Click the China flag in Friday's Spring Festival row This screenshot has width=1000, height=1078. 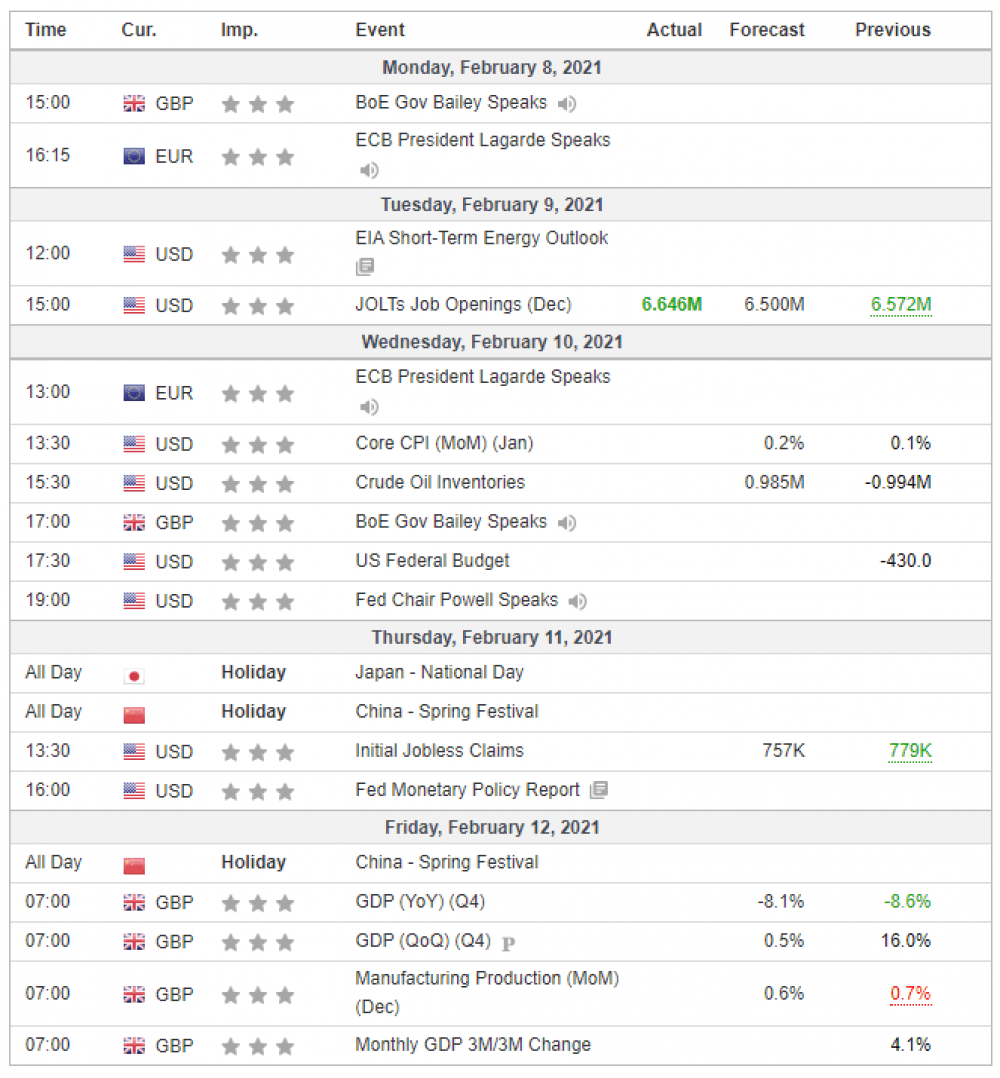134,866
